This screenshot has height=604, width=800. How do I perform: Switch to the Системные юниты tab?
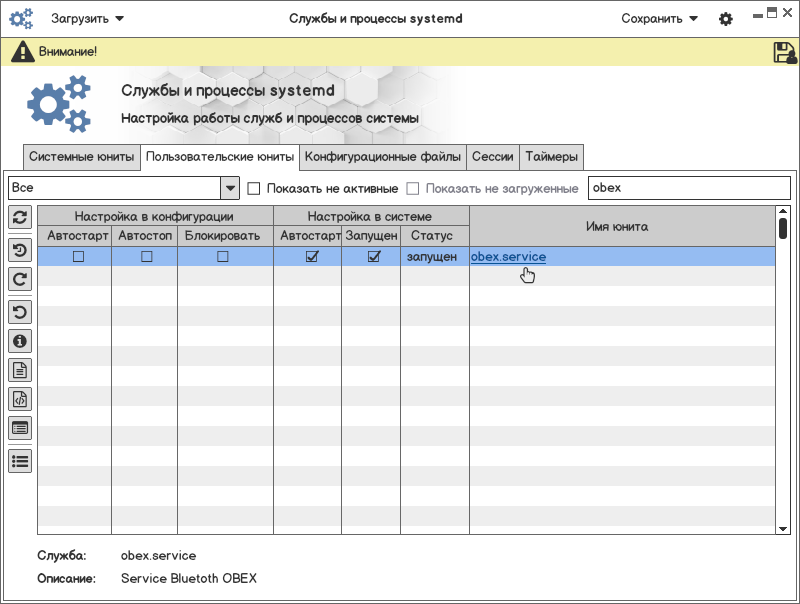(81, 157)
